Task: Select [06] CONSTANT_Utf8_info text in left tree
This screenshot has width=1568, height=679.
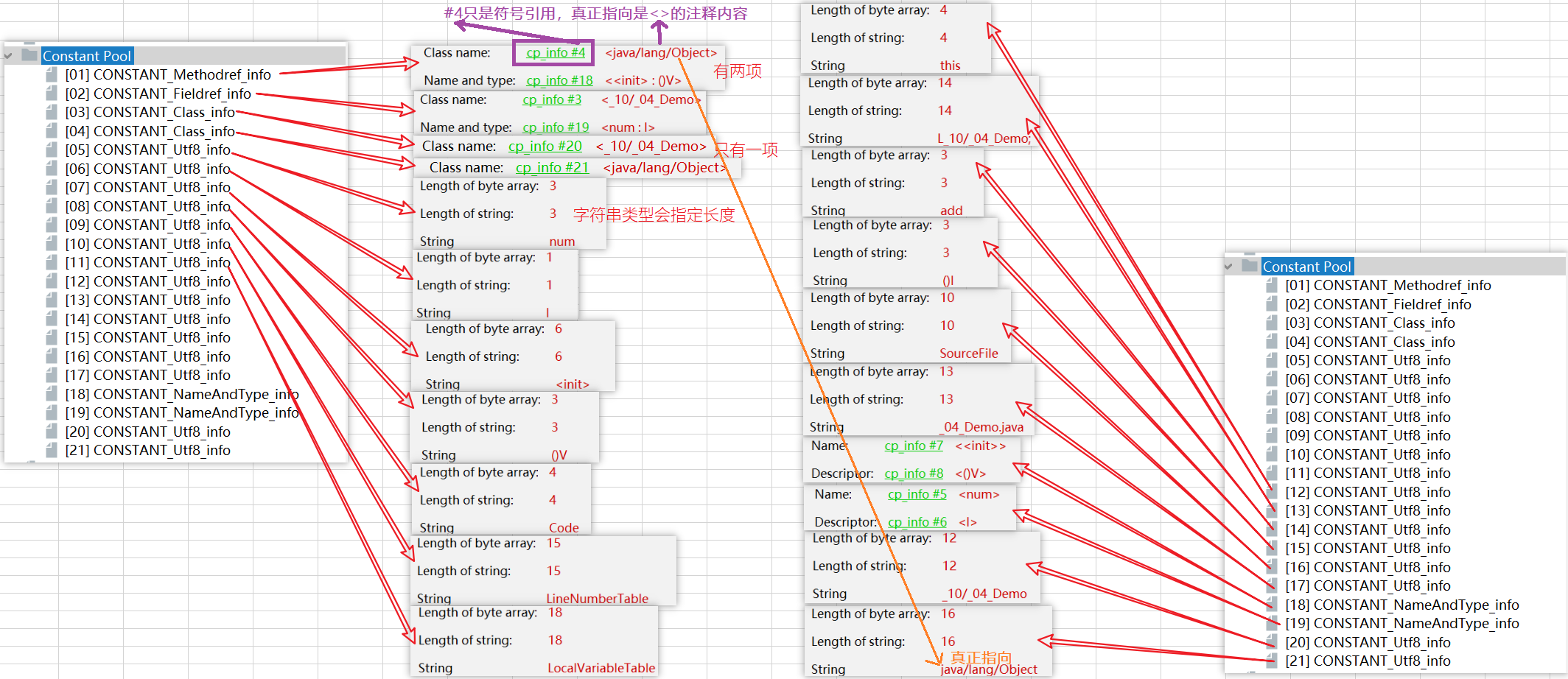Action: 147,169
